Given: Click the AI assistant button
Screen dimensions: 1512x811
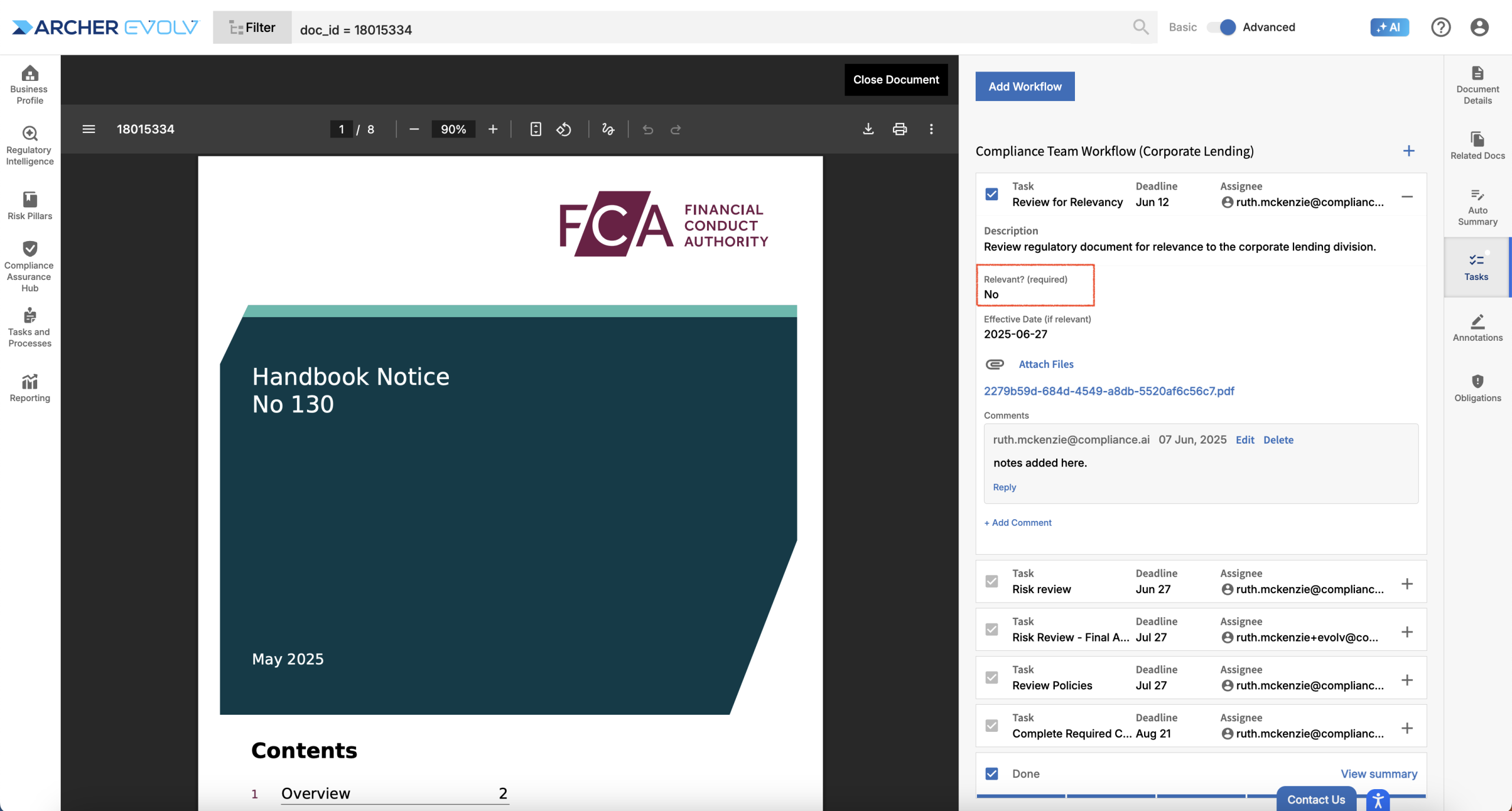Looking at the screenshot, I should (1389, 27).
